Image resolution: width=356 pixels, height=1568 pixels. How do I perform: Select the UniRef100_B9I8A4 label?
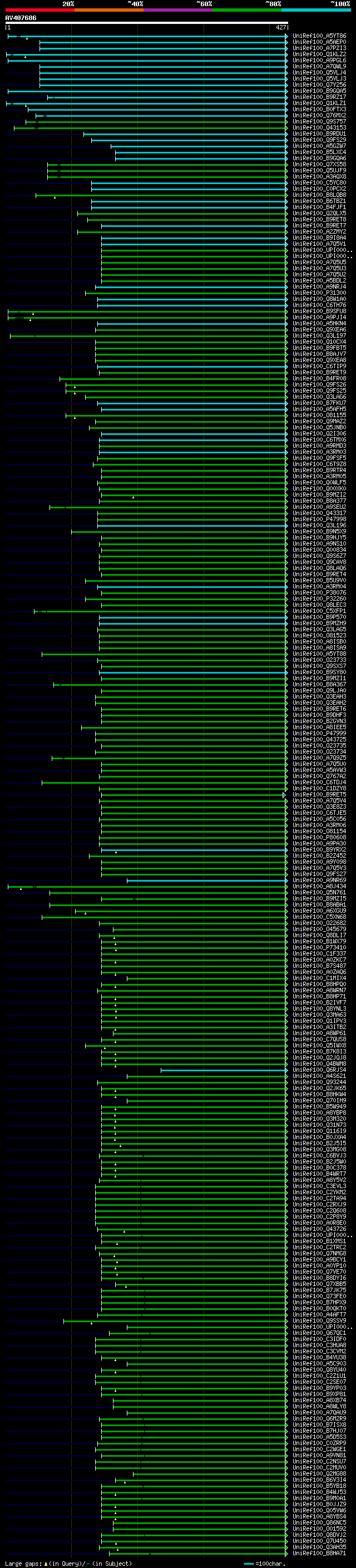click(319, 238)
